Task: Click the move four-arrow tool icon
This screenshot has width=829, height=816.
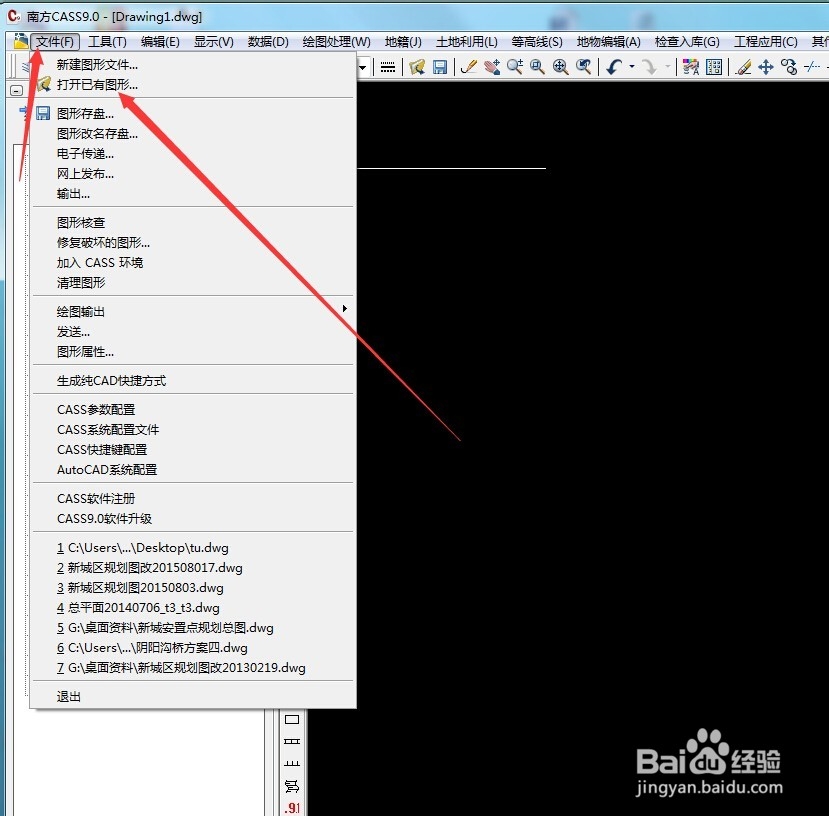Action: 766,67
